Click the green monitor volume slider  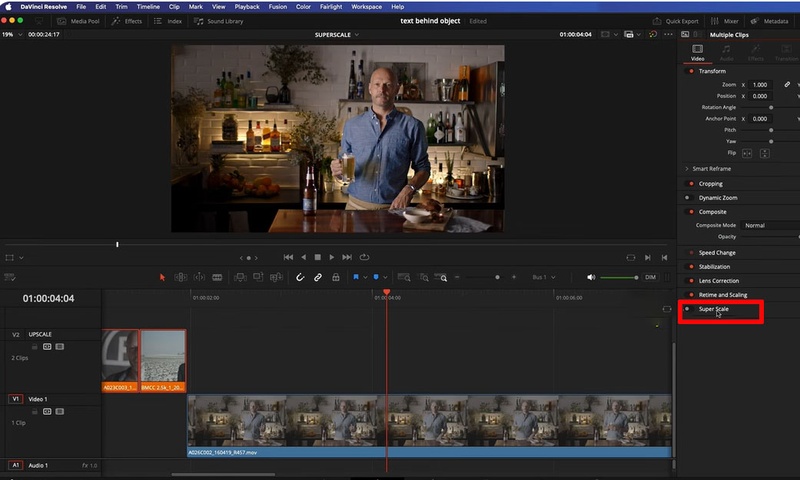[620, 277]
